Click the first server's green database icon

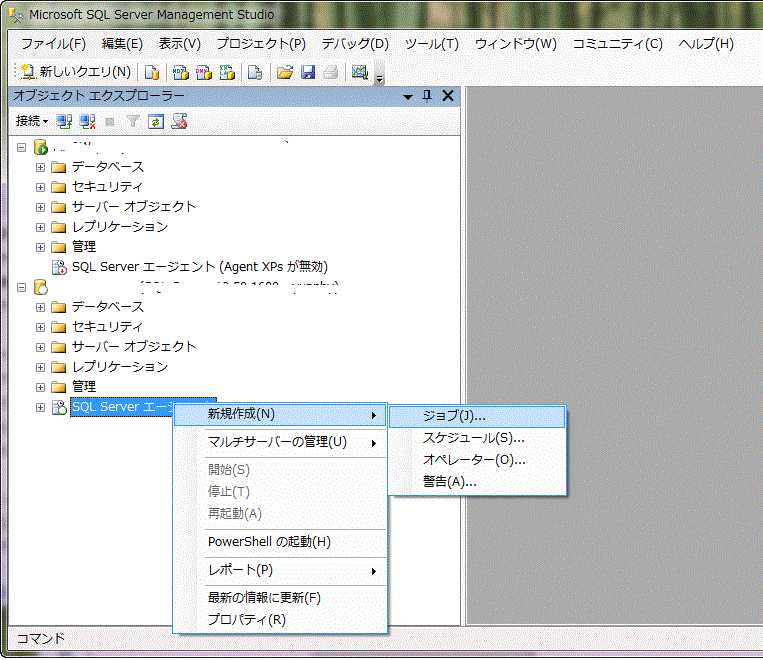pos(41,147)
